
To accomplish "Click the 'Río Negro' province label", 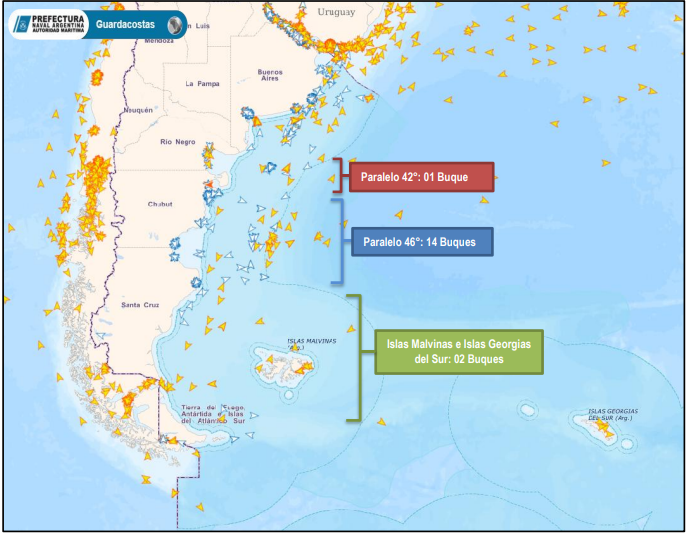I will 178,142.
